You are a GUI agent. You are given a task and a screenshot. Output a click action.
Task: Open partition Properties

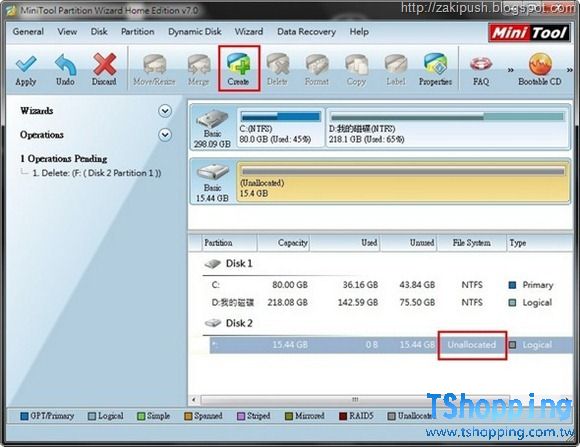[x=435, y=70]
